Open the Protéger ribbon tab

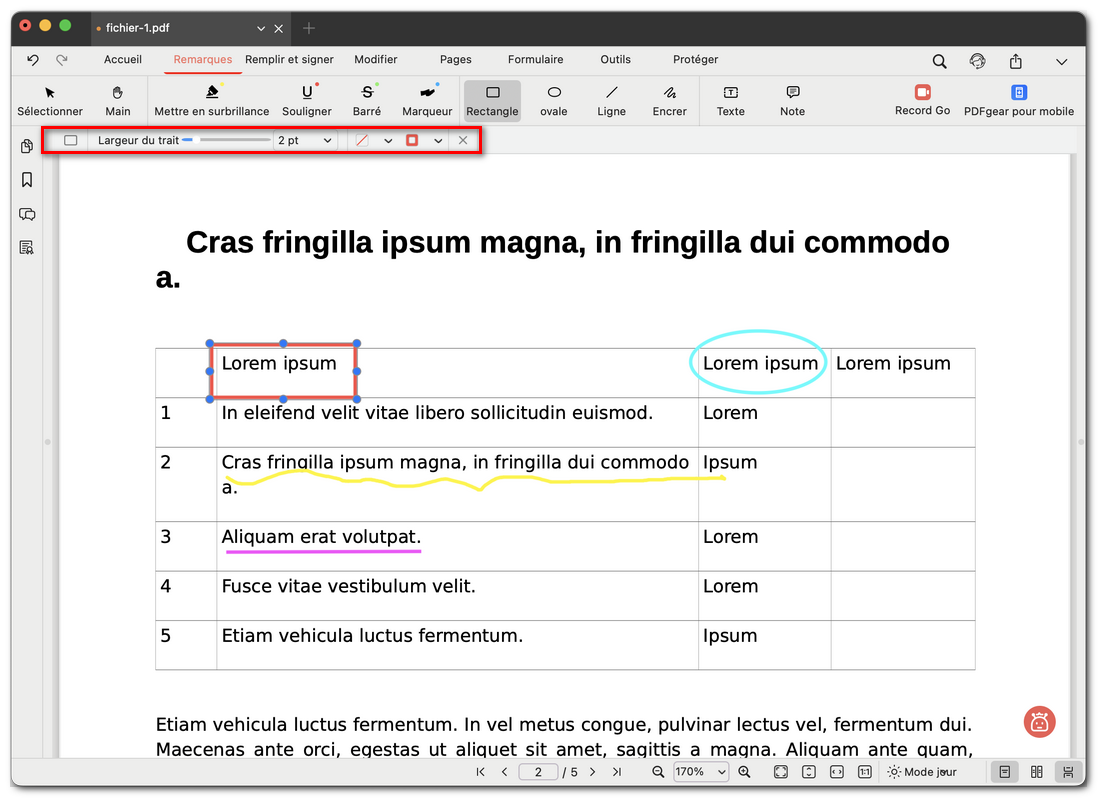695,60
